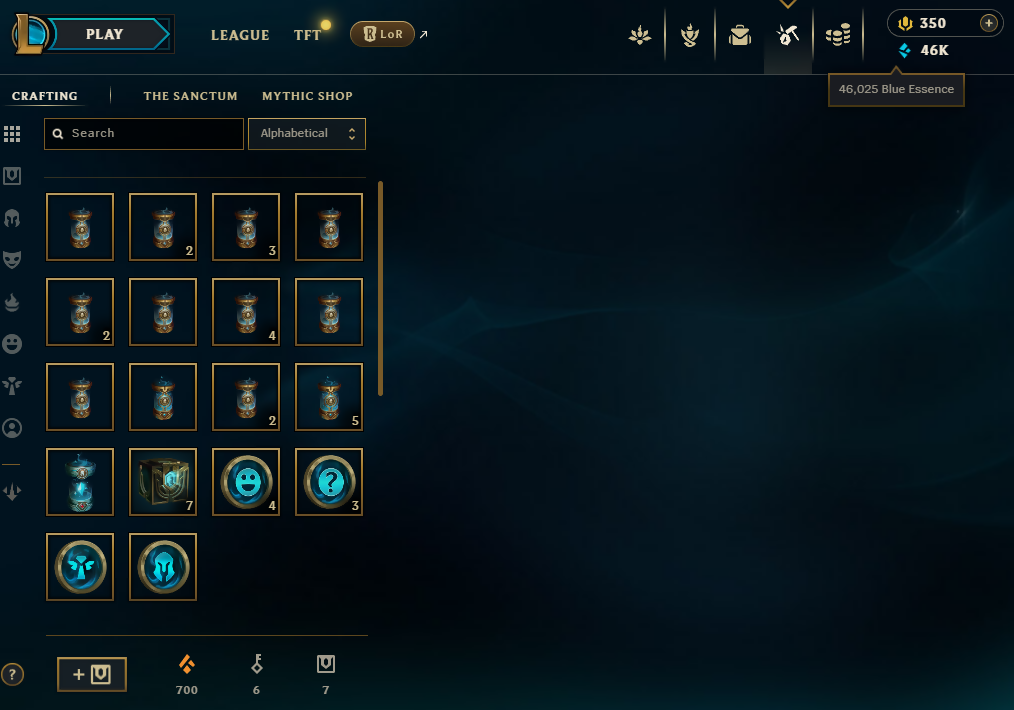Open the Loot crafting hammer icon
This screenshot has height=710, width=1014.
[x=788, y=35]
